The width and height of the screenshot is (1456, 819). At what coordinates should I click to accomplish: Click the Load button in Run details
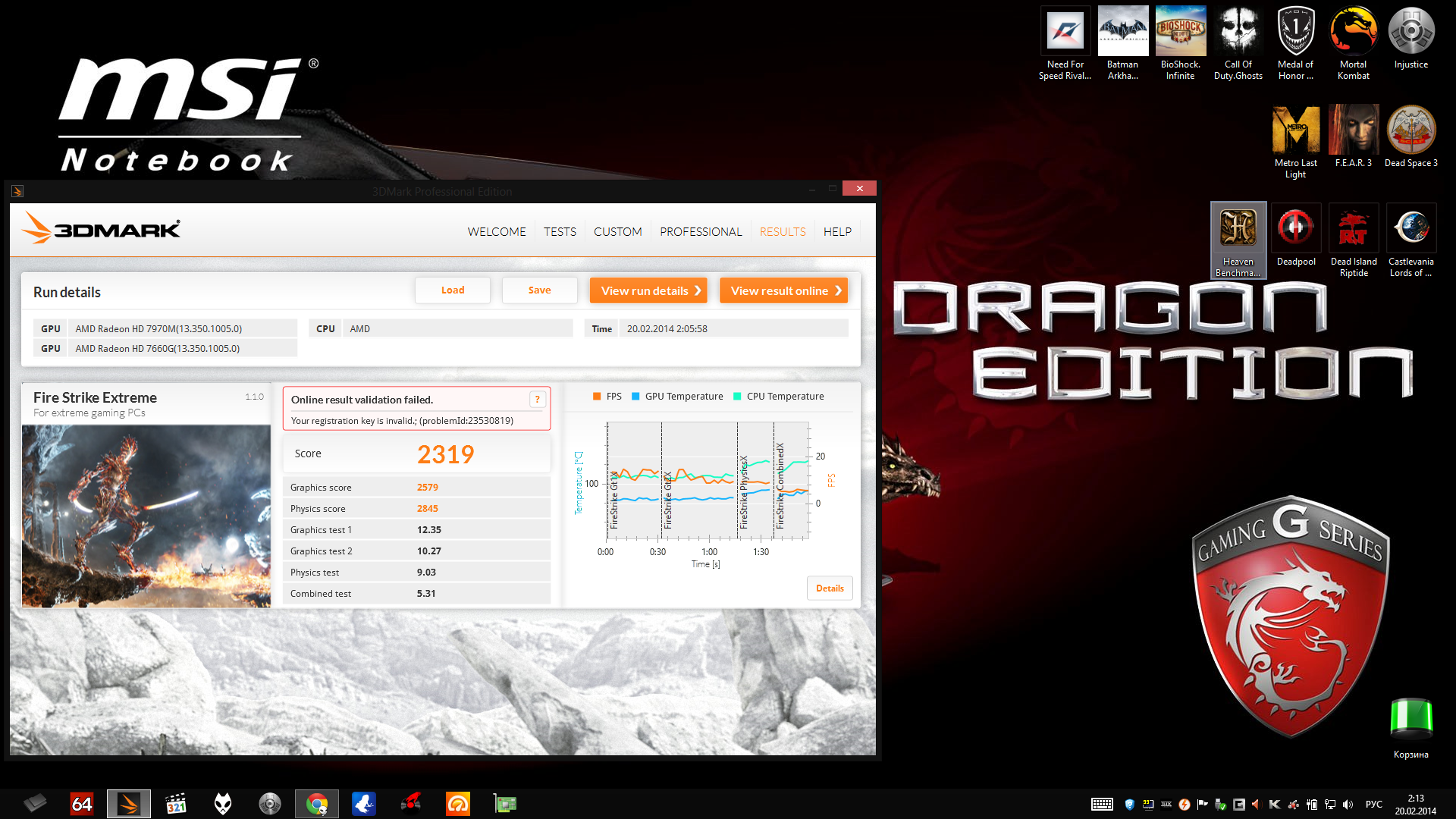453,290
